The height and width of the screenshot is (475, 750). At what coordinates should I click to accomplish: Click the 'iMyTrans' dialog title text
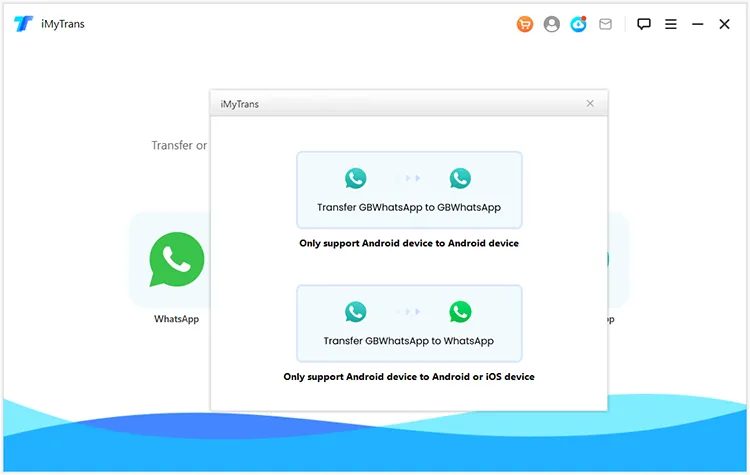(240, 104)
